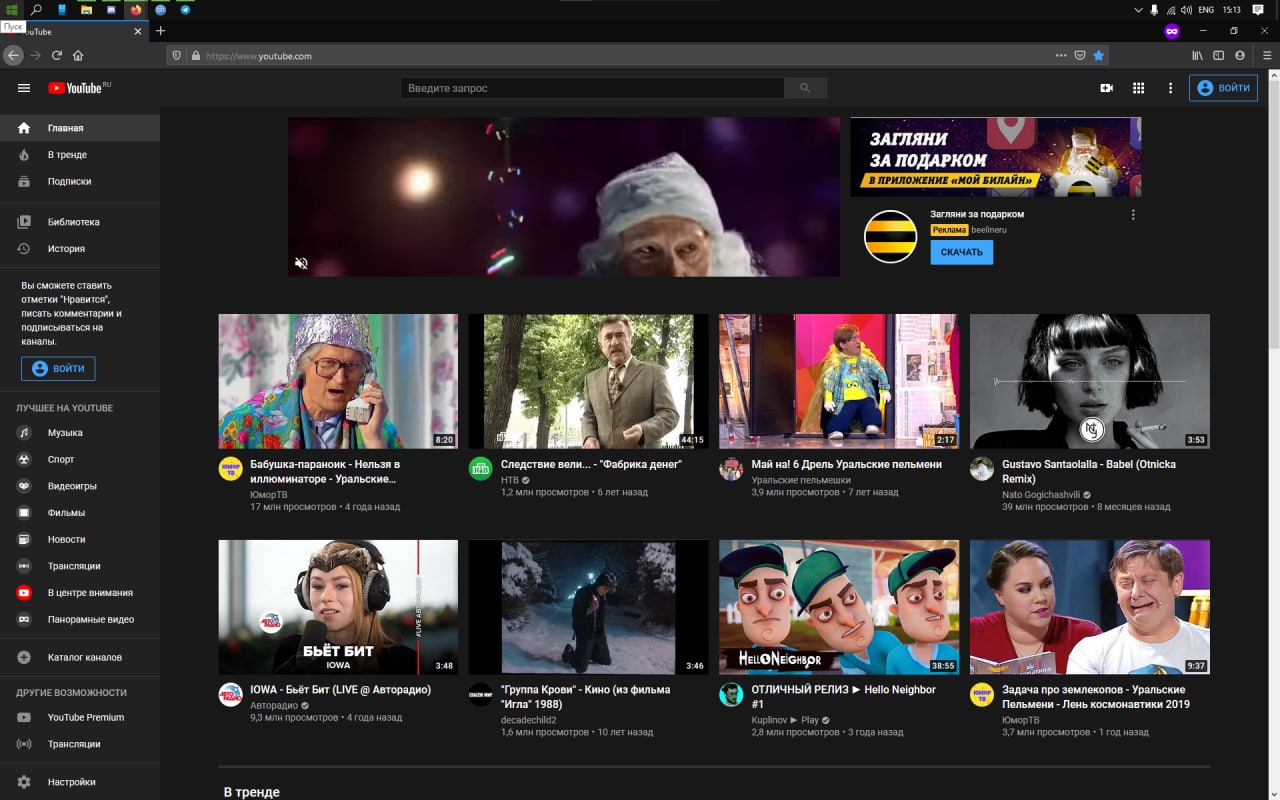Open Задача про землекопов video title
1280x800 pixels.
1096,696
